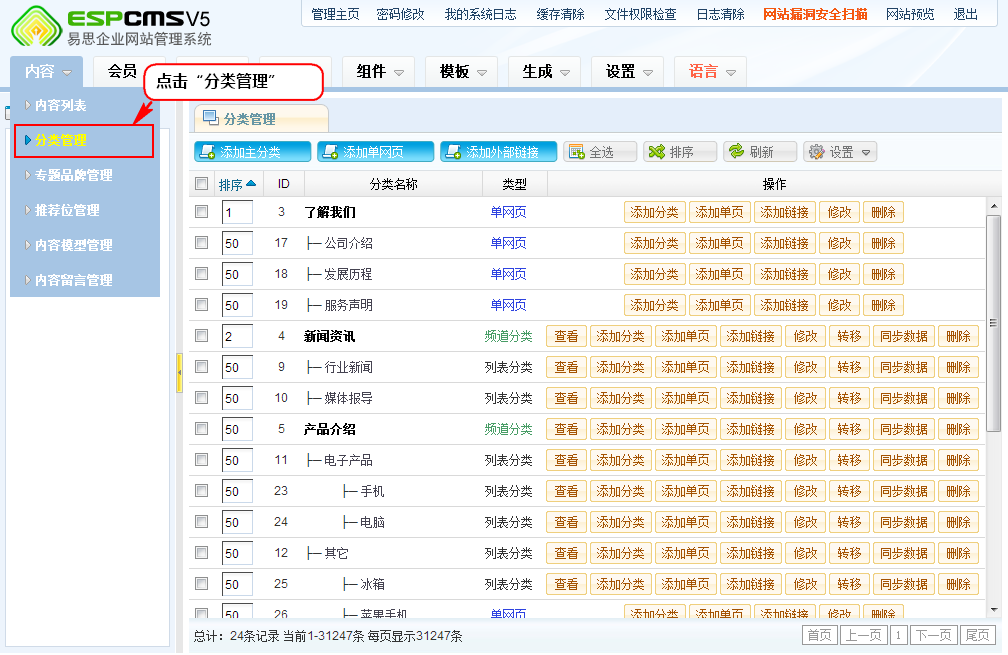Open the 内容 dropdown menu
Viewport: 1008px width, 655px height.
pos(47,71)
